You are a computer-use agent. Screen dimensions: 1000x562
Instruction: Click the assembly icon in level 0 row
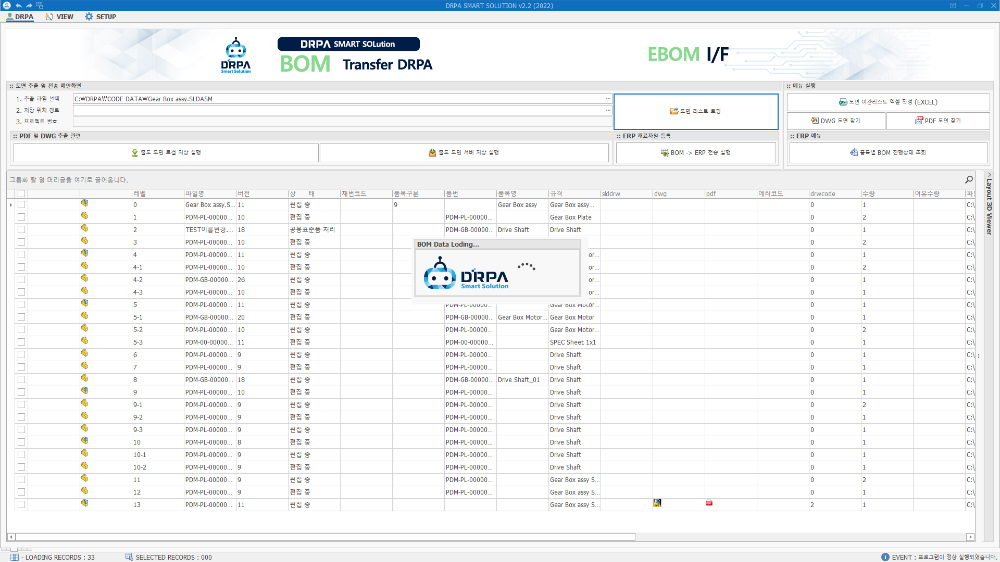click(84, 203)
